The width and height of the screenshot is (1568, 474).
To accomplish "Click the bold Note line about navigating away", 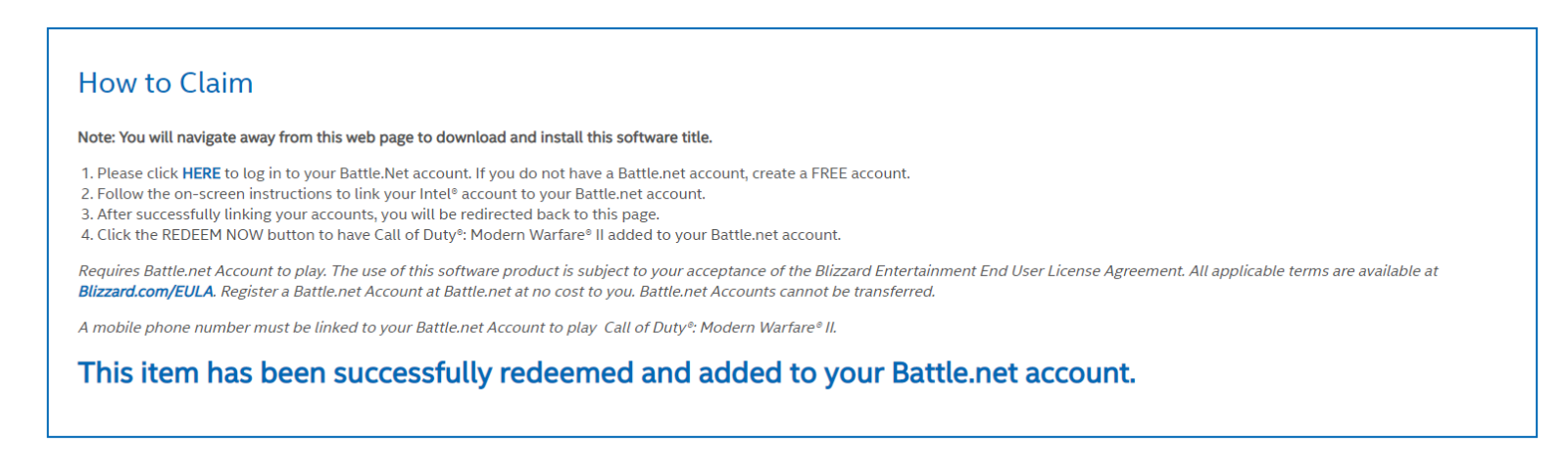I will 395,137.
